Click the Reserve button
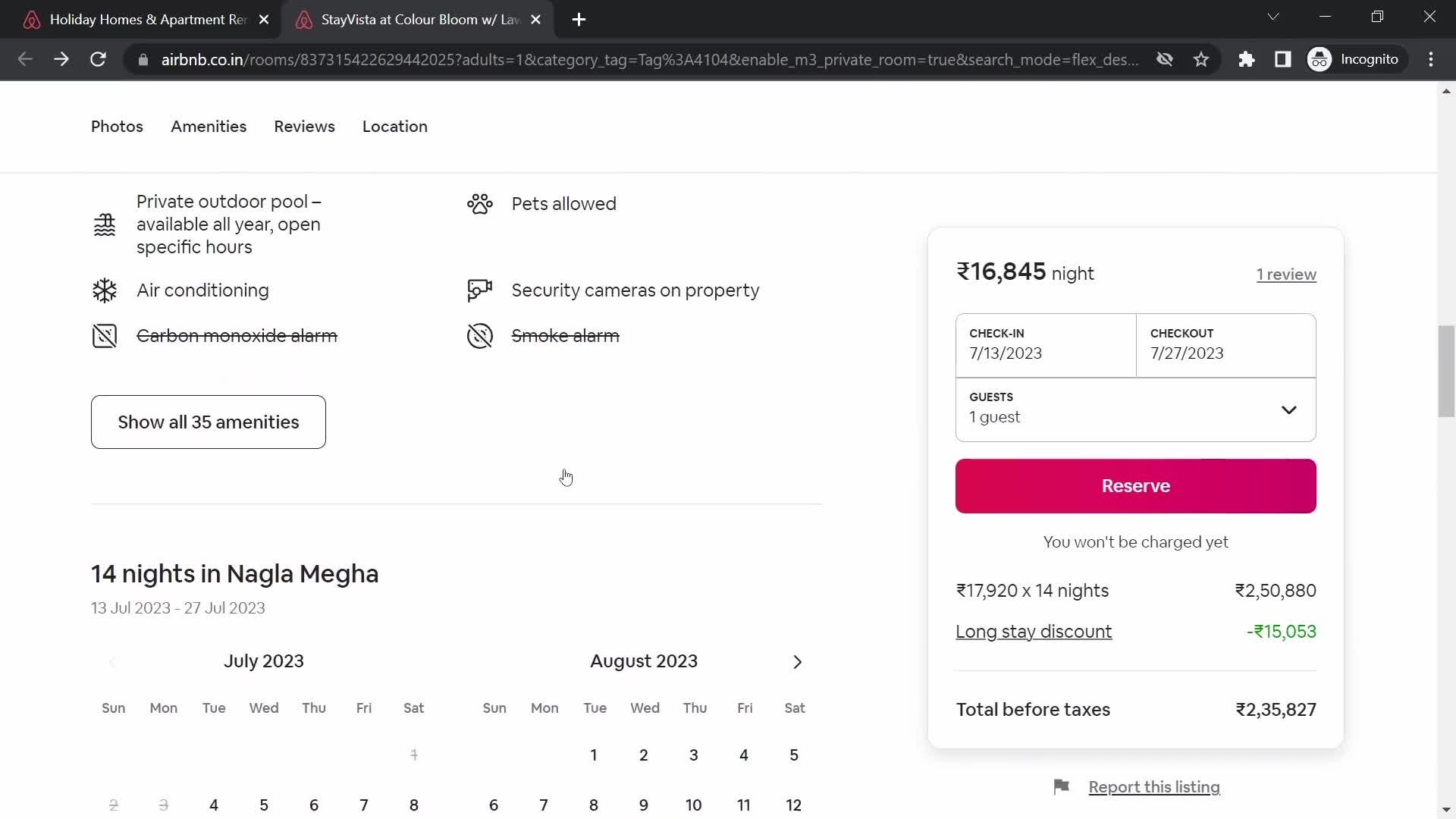The image size is (1456, 819). tap(1135, 485)
